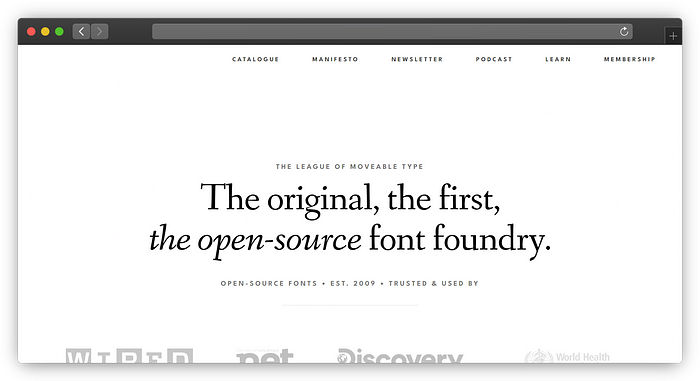Viewport: 700px width, 381px height.
Task: Click the .net magazine logo
Action: pos(265,356)
